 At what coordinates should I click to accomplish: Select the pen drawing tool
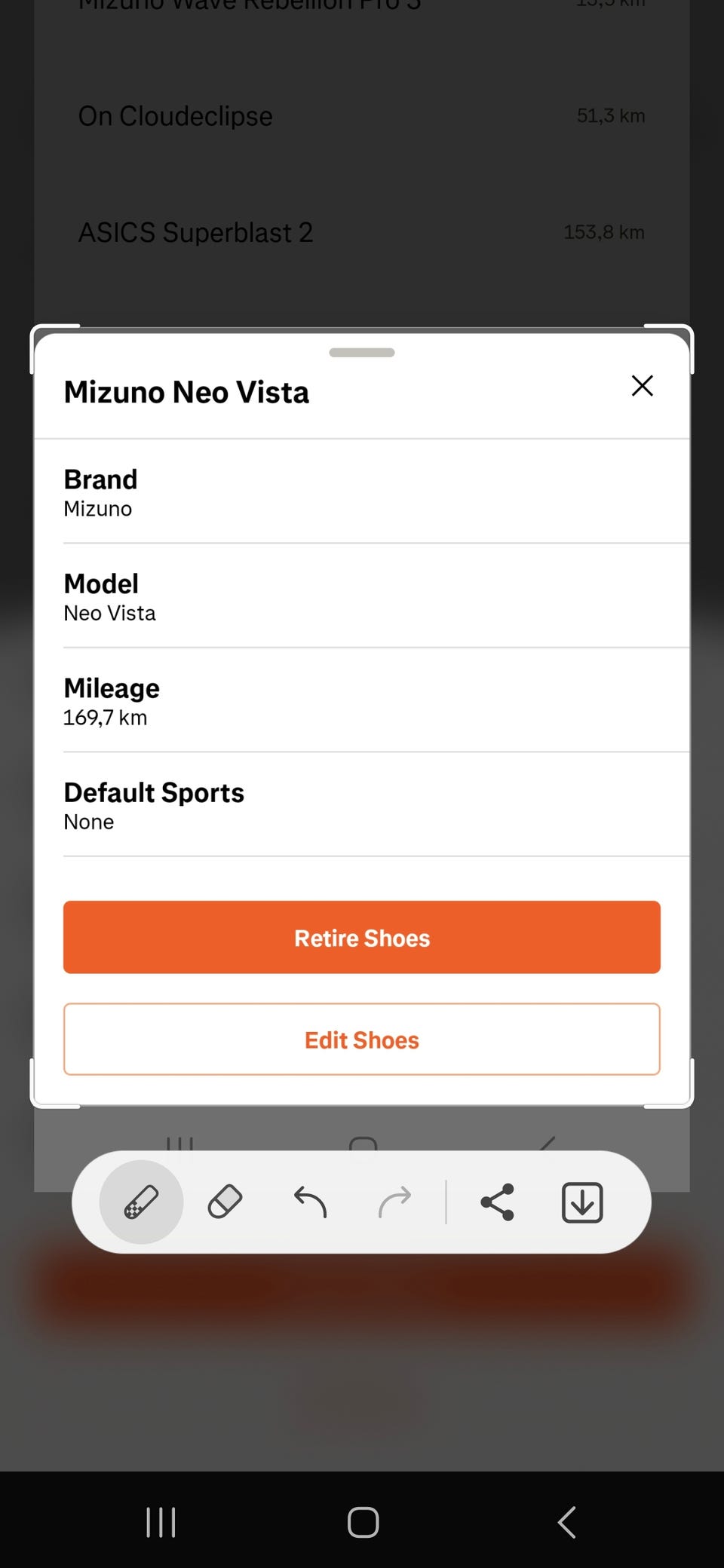pos(141,1202)
